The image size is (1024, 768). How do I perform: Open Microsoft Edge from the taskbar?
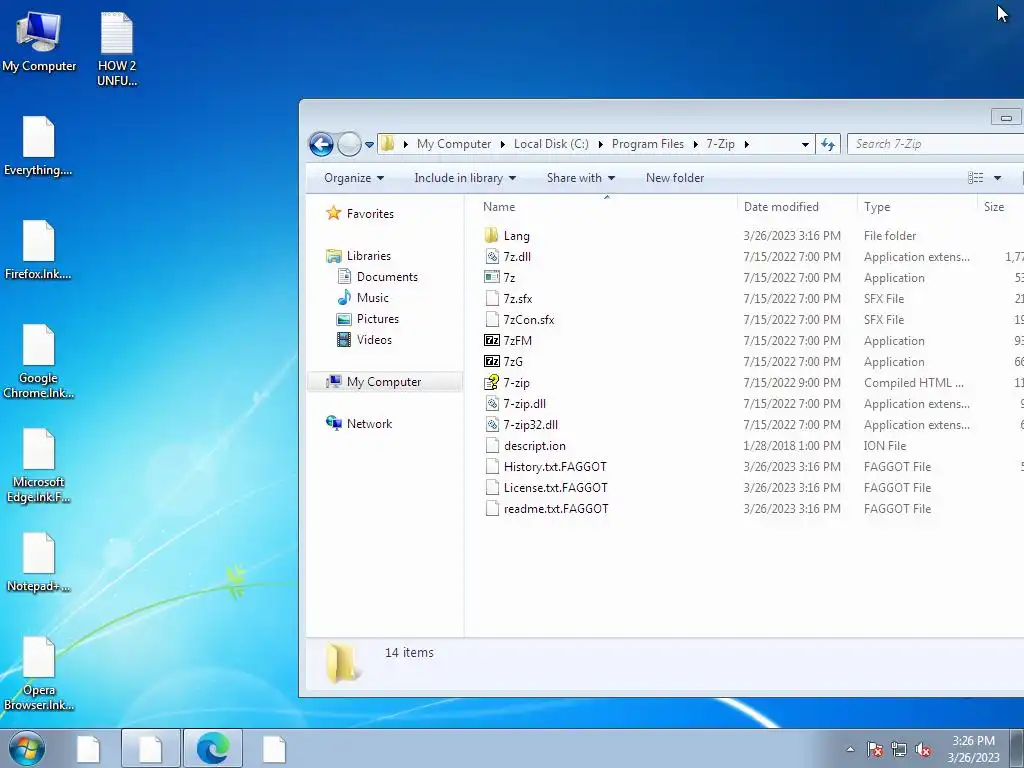pos(213,748)
